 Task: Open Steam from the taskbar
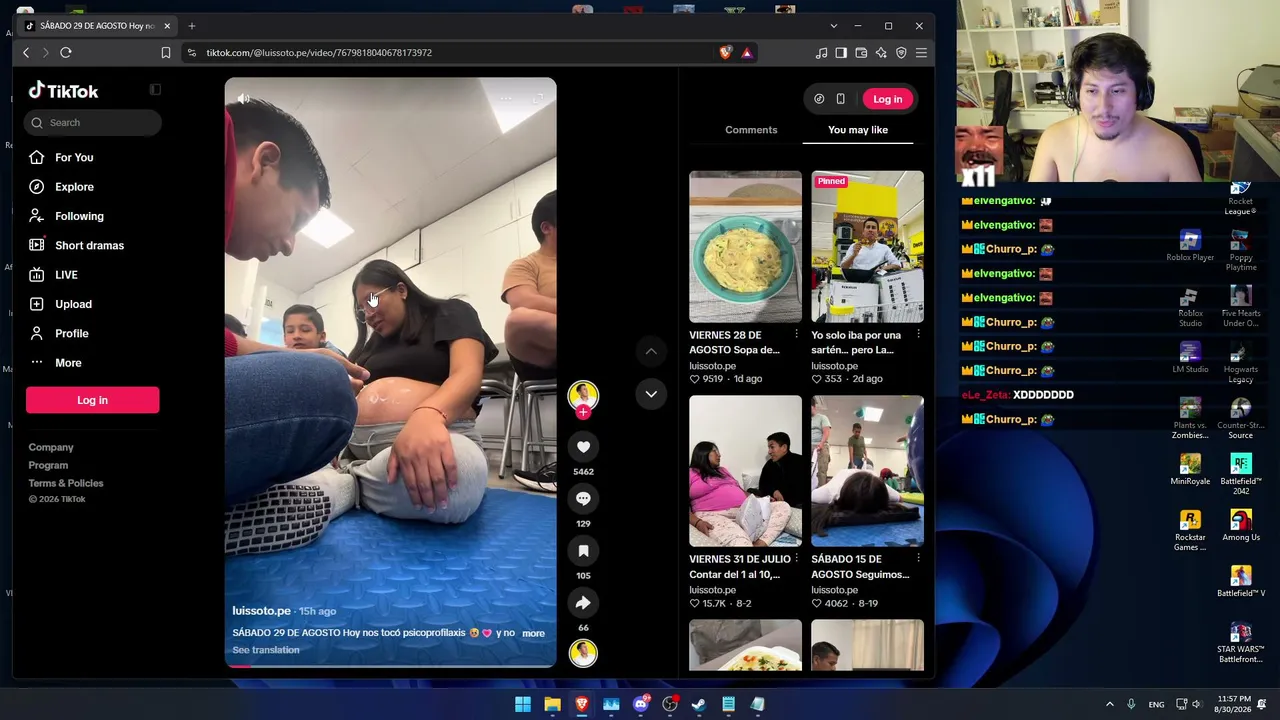click(699, 704)
